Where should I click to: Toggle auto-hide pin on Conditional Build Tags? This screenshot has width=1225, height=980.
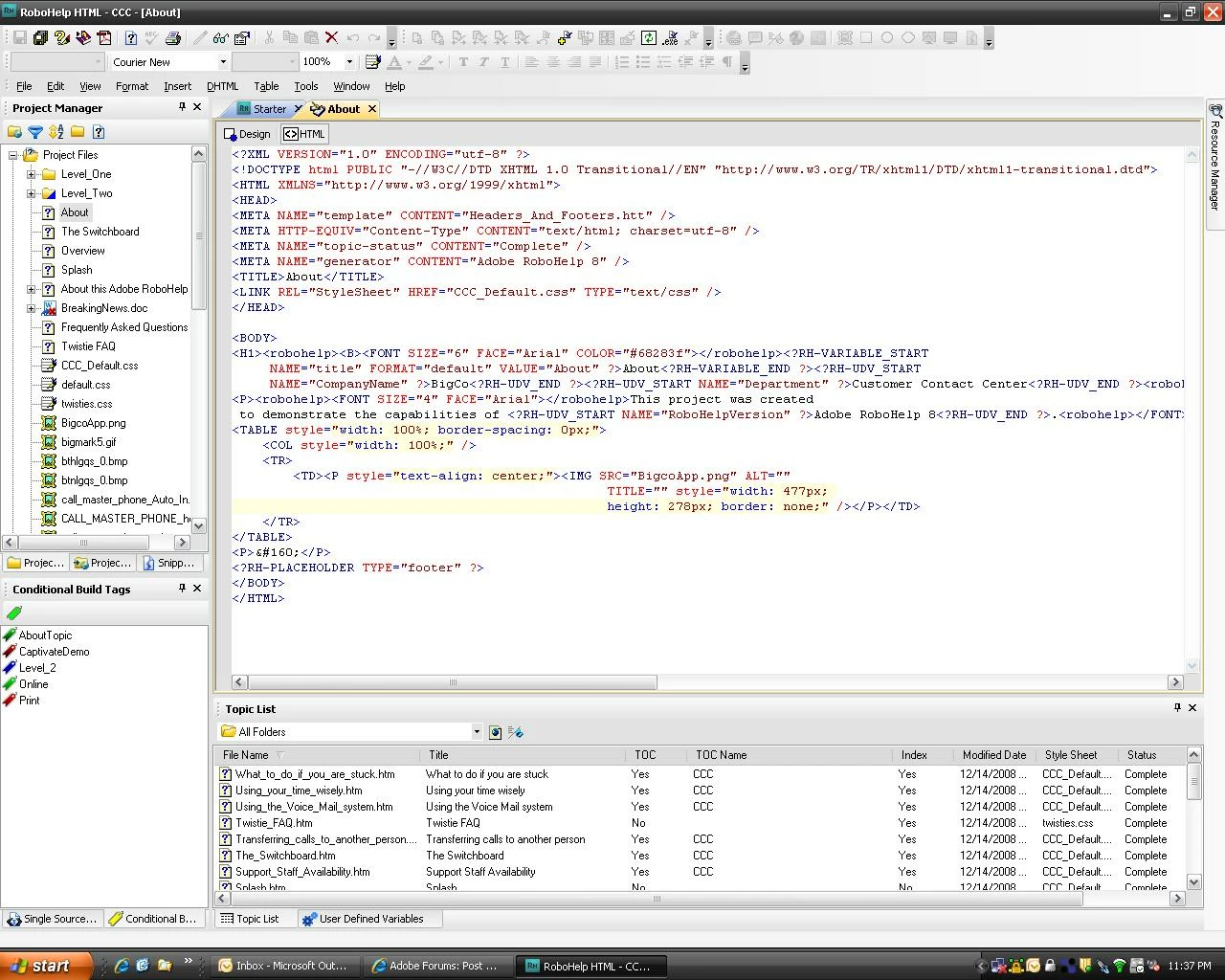click(x=182, y=589)
